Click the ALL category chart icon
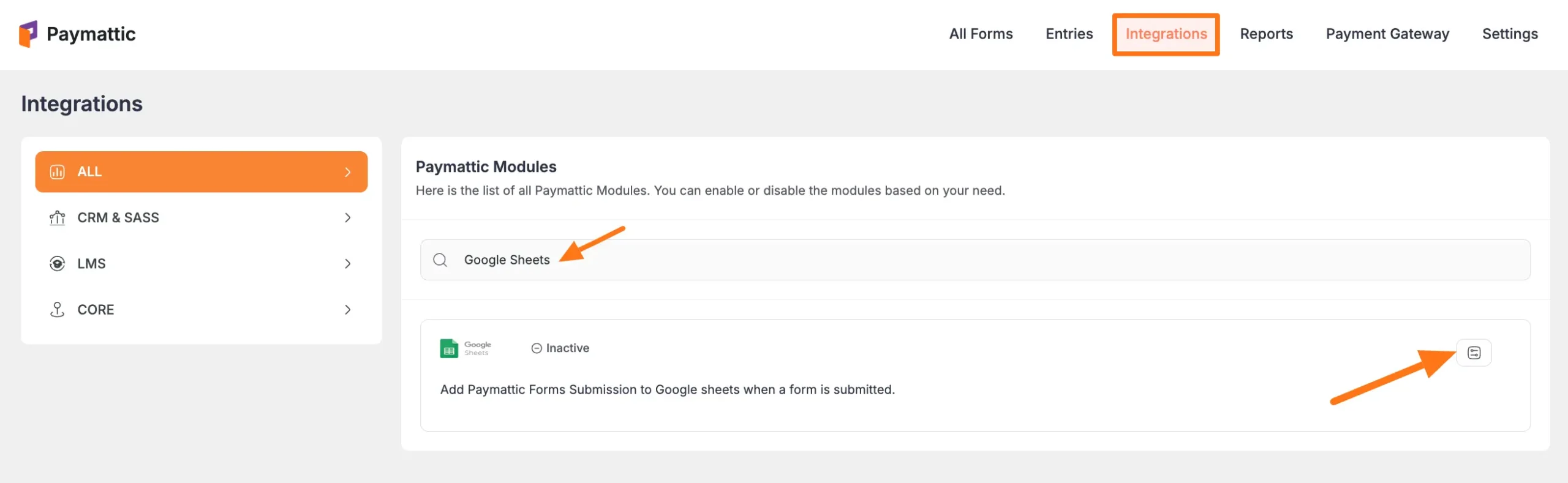The width and height of the screenshot is (1568, 483). 57,172
